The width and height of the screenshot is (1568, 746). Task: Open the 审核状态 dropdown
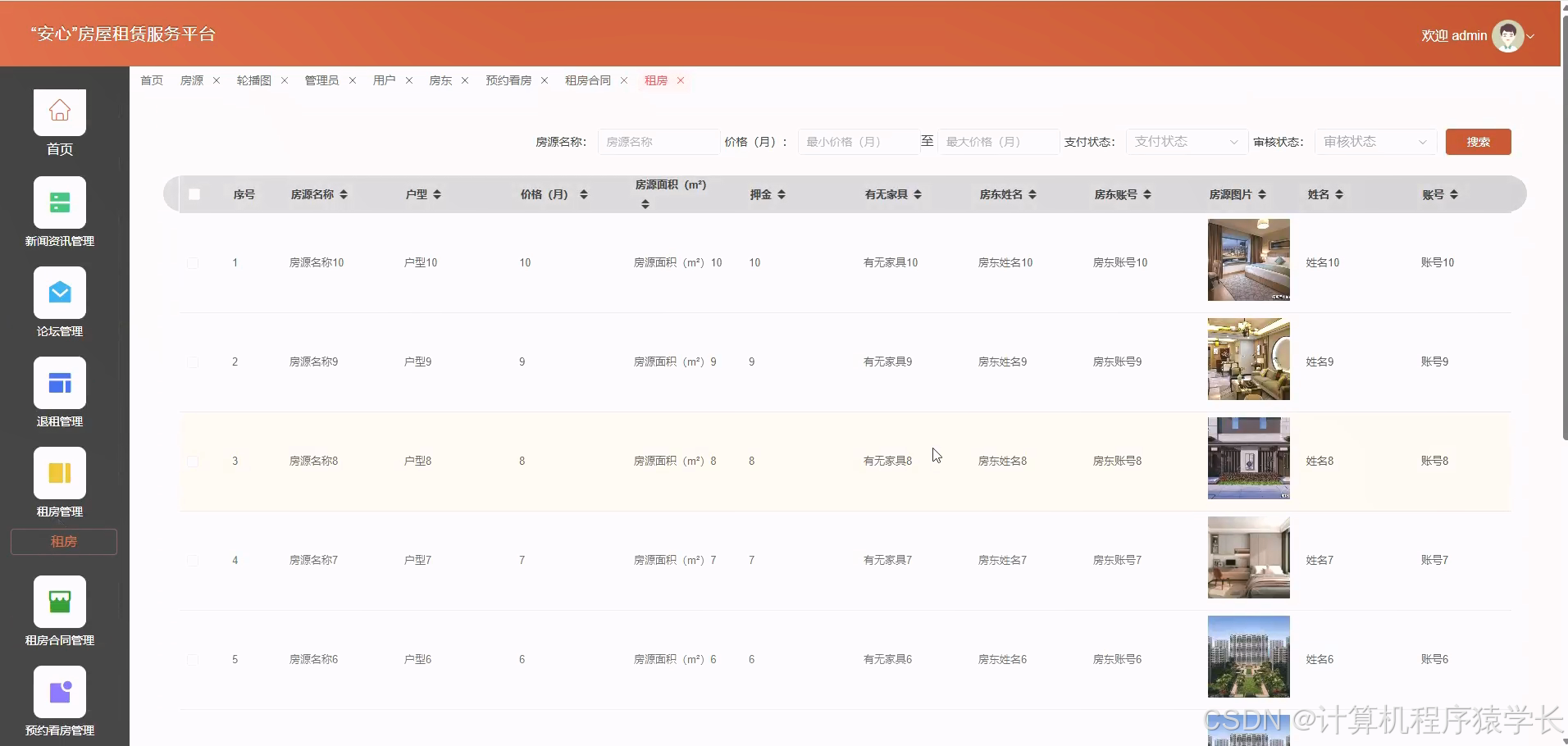[1374, 142]
